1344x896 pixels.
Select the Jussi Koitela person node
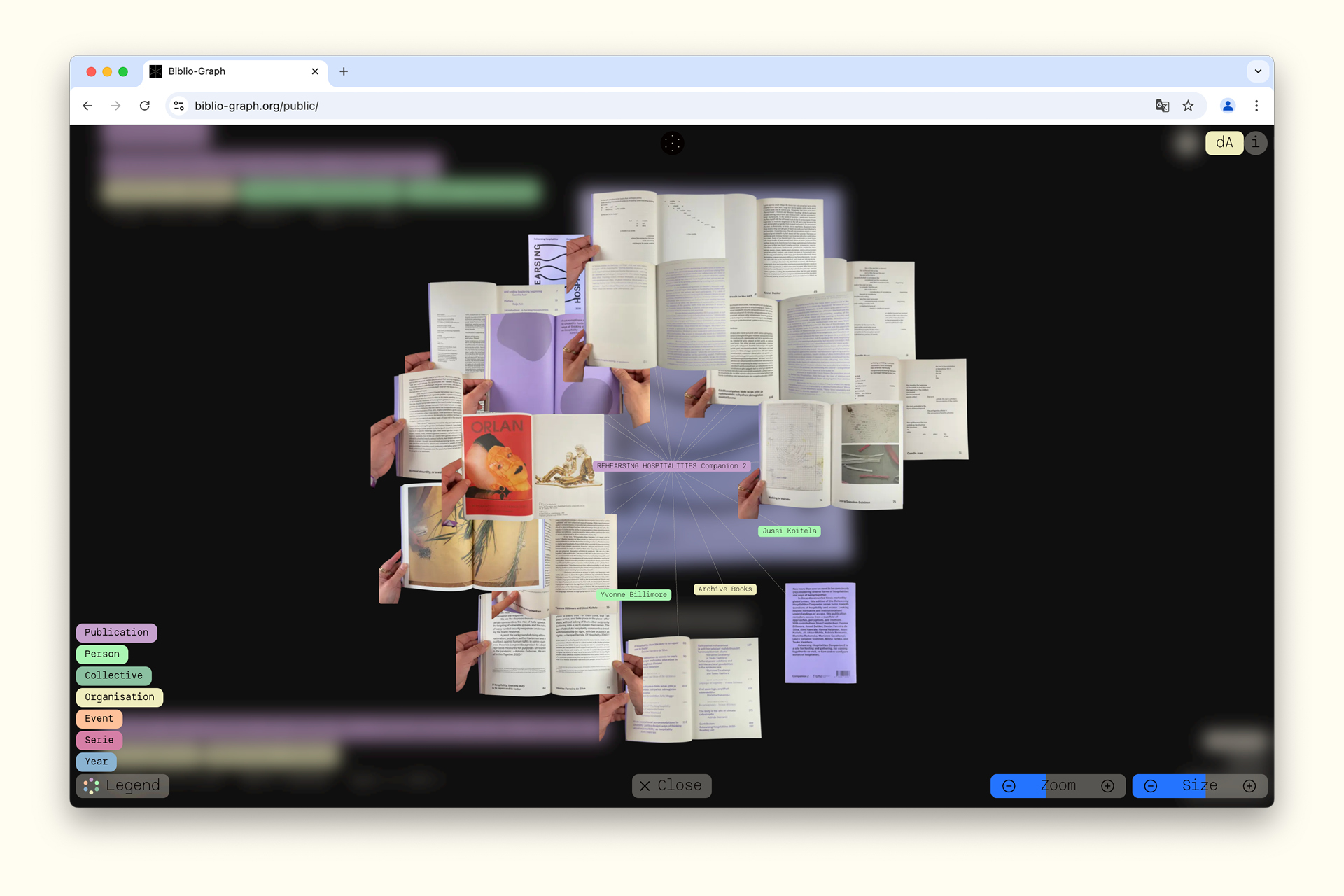789,531
